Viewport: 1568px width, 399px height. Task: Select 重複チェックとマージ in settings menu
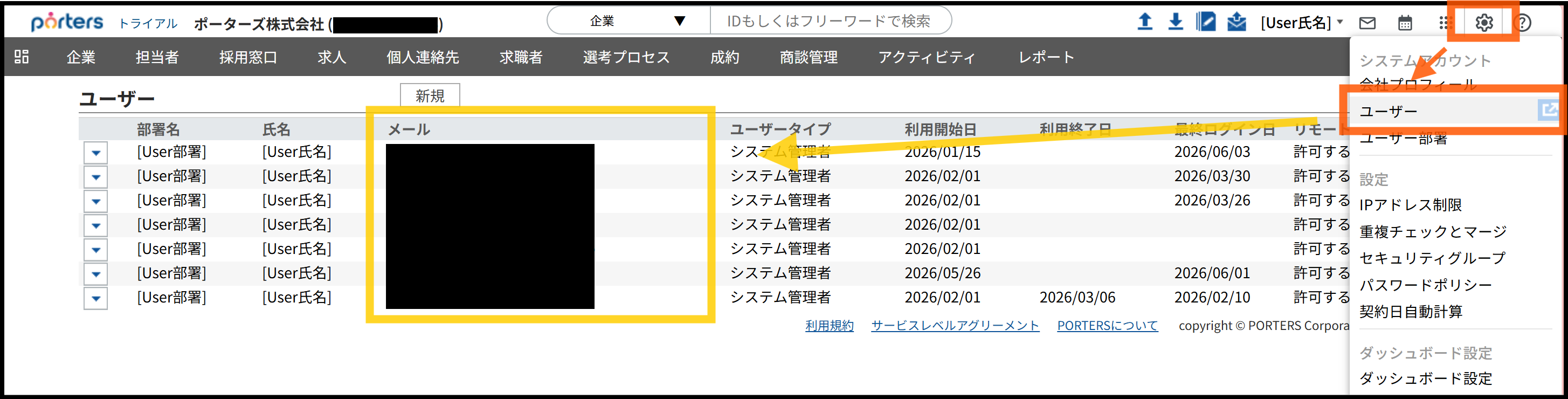(1433, 231)
